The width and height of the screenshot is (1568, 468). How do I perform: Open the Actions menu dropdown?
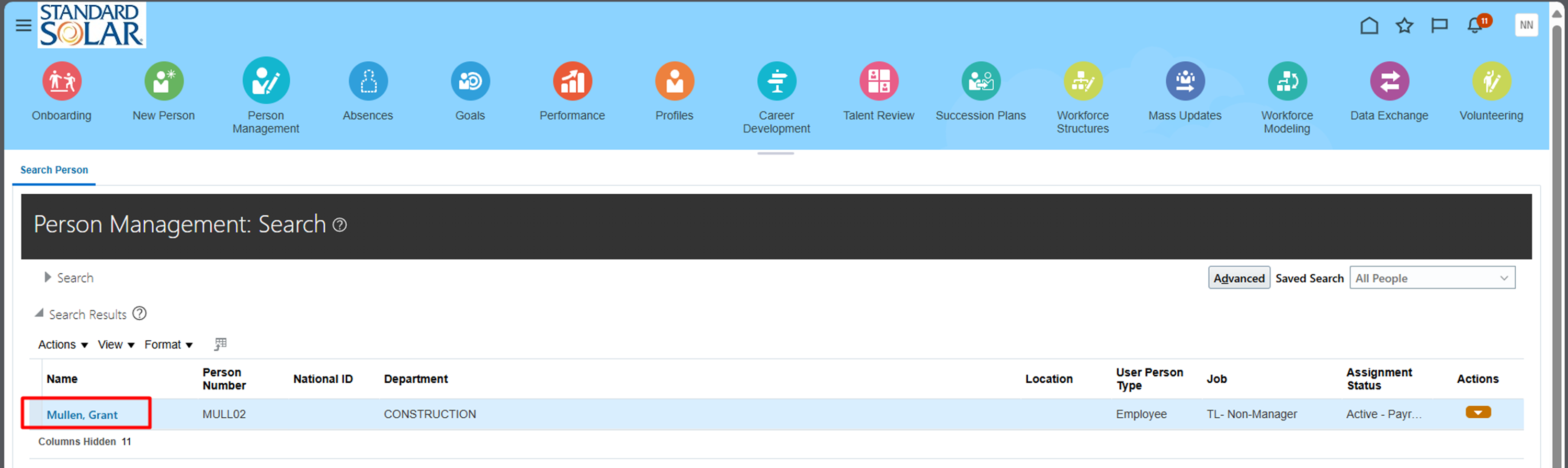63,345
